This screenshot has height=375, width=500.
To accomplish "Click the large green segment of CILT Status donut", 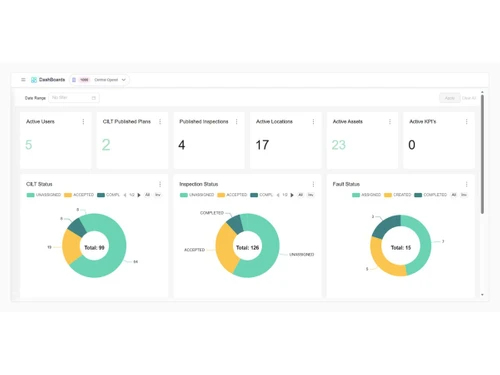I will pos(115,253).
